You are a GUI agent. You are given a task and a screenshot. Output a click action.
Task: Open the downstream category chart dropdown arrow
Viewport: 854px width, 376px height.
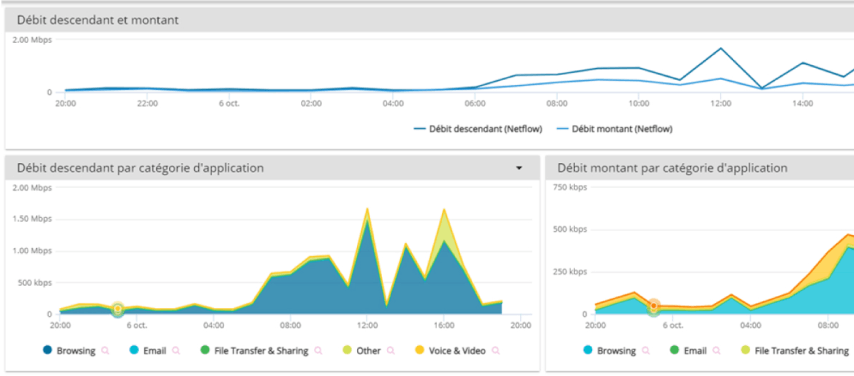(519, 168)
